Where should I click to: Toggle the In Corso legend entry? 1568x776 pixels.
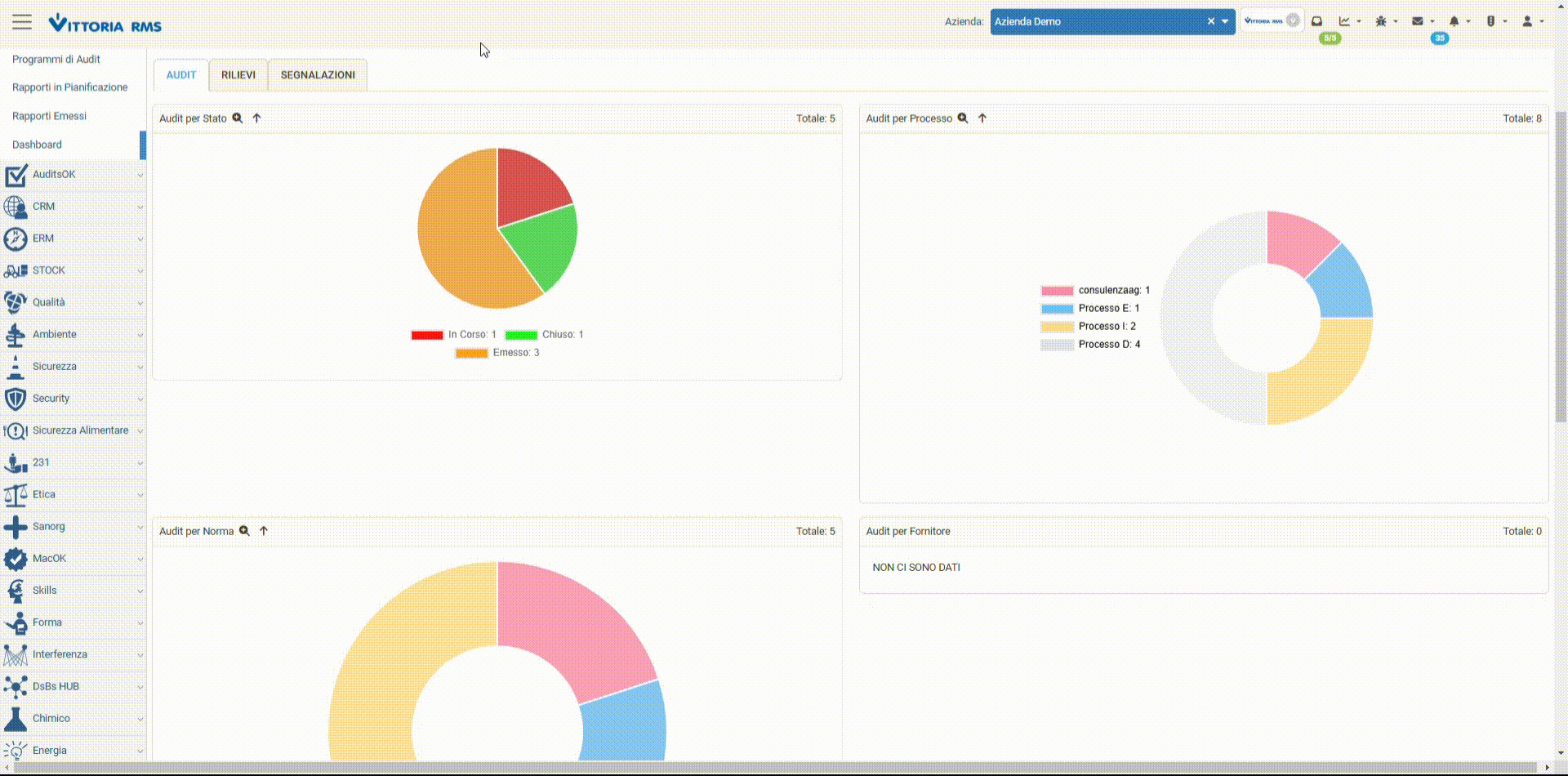click(454, 334)
